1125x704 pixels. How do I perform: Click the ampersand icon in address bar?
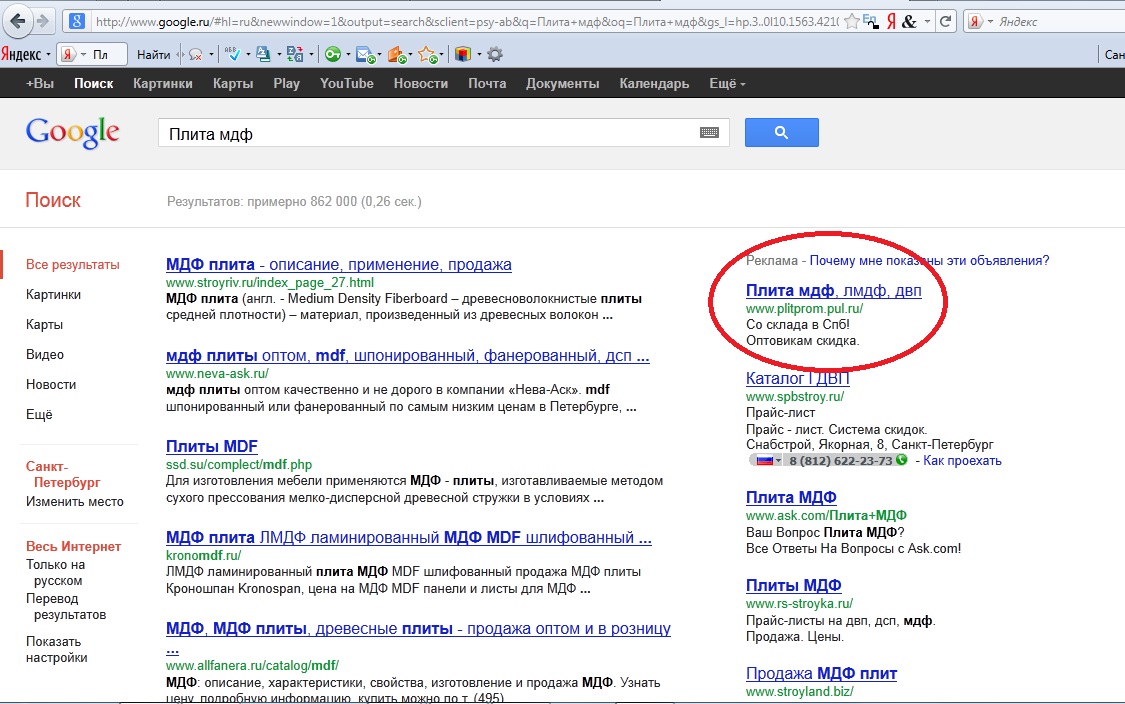tap(909, 22)
